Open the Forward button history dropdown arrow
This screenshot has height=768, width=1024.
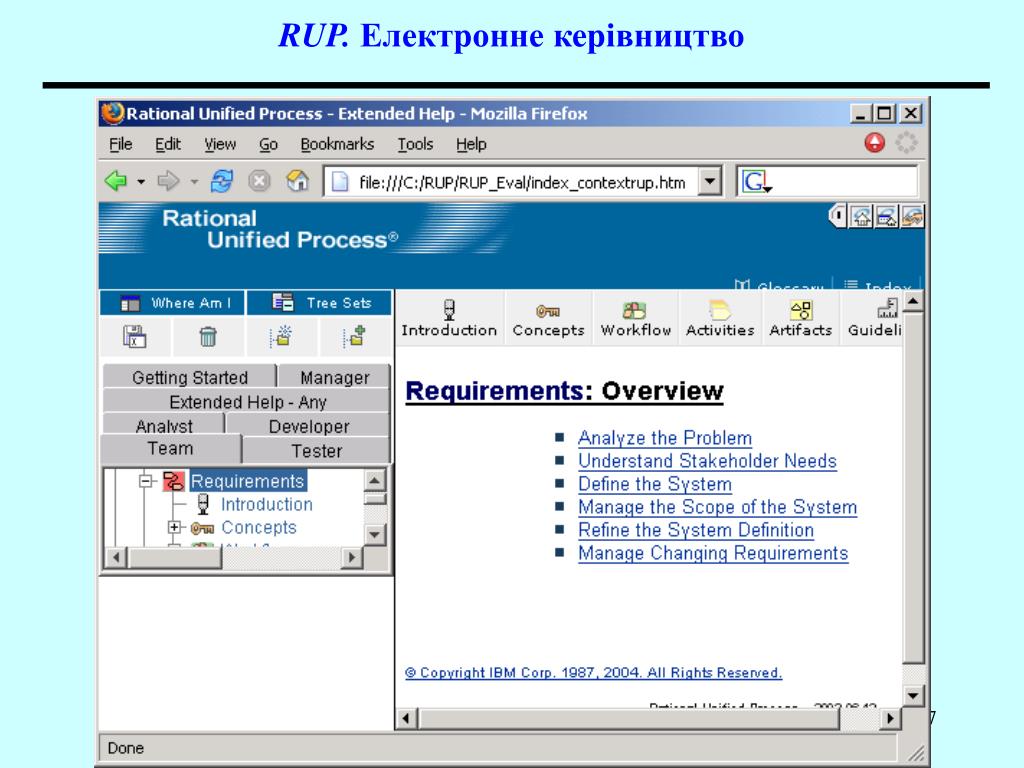click(194, 182)
